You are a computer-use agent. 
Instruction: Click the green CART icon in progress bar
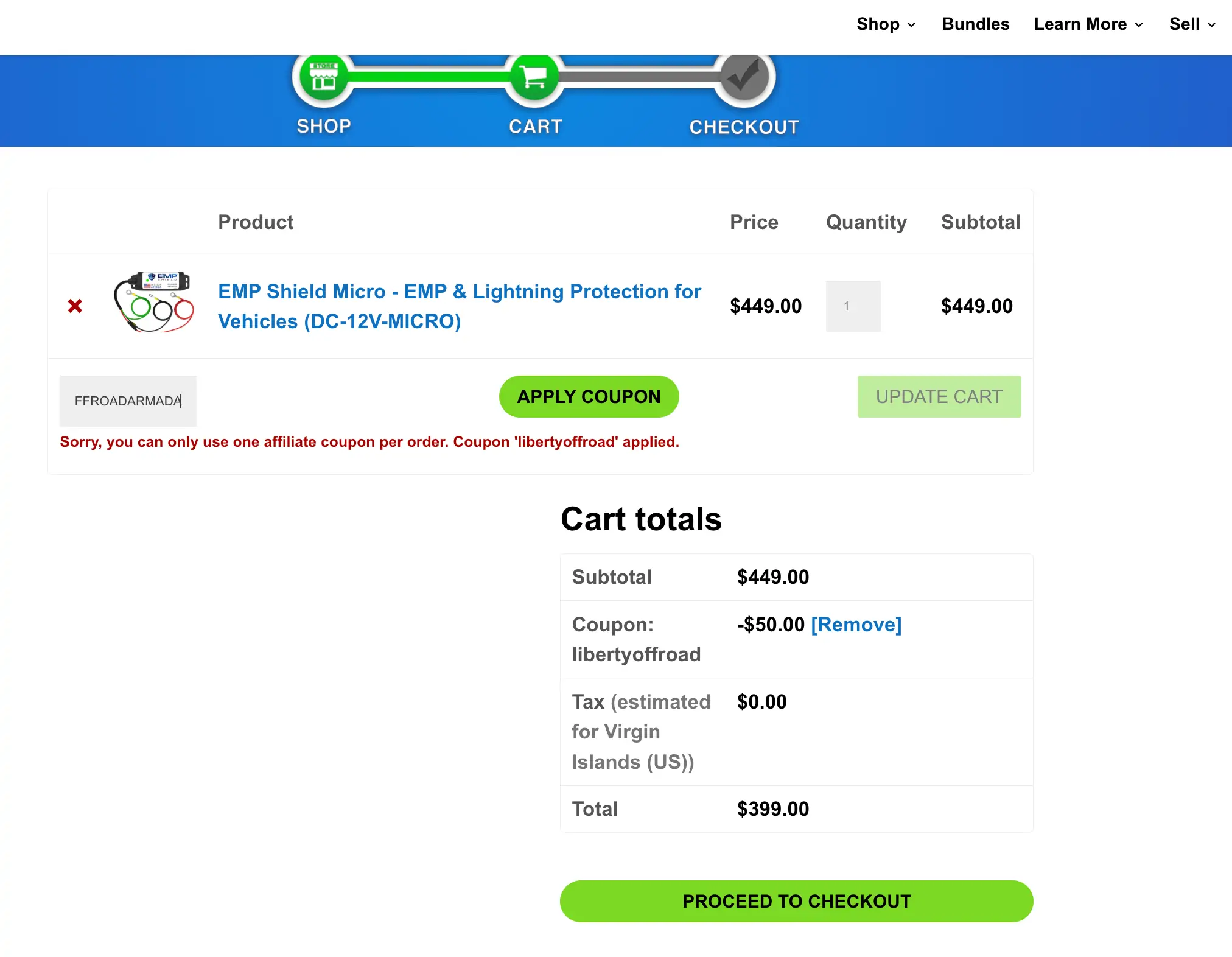pyautogui.click(x=534, y=78)
